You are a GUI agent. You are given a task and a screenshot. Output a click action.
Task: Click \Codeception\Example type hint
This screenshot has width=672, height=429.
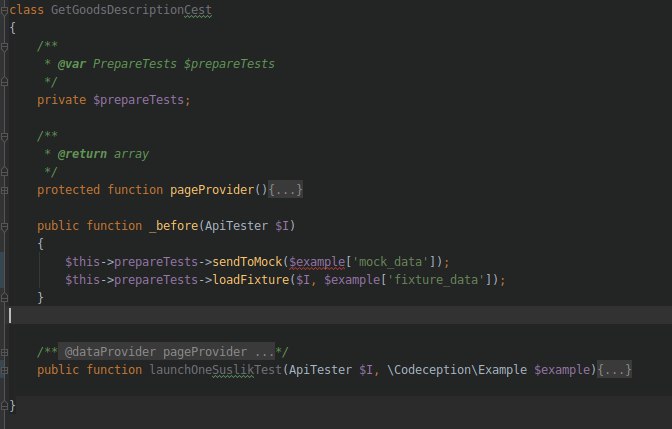click(x=457, y=370)
